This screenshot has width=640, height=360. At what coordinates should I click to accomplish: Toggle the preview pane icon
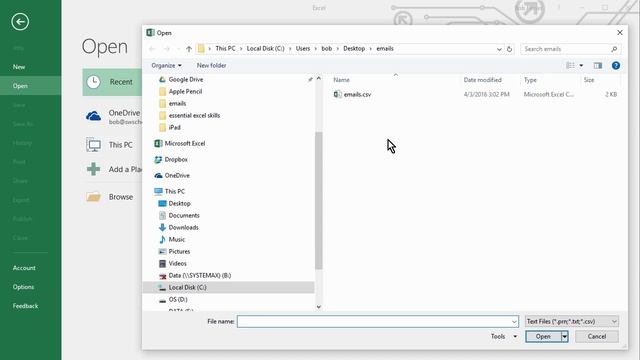pyautogui.click(x=598, y=65)
